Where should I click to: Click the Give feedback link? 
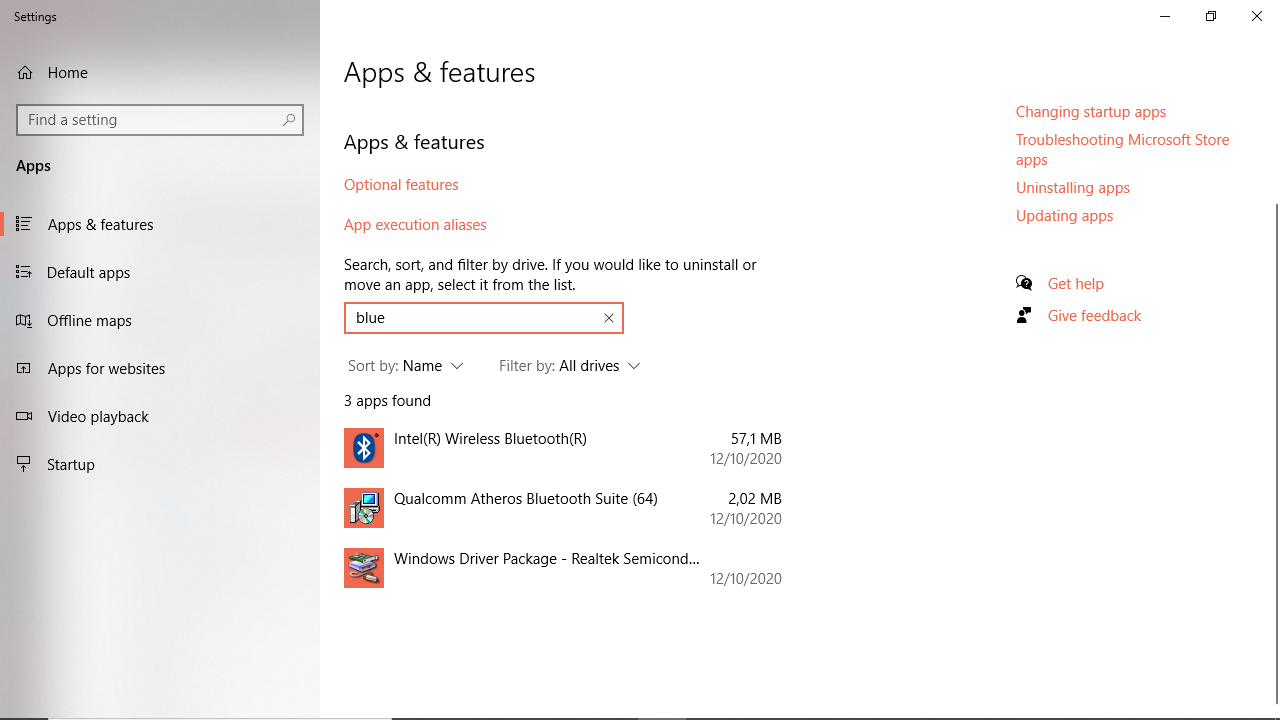click(1094, 315)
